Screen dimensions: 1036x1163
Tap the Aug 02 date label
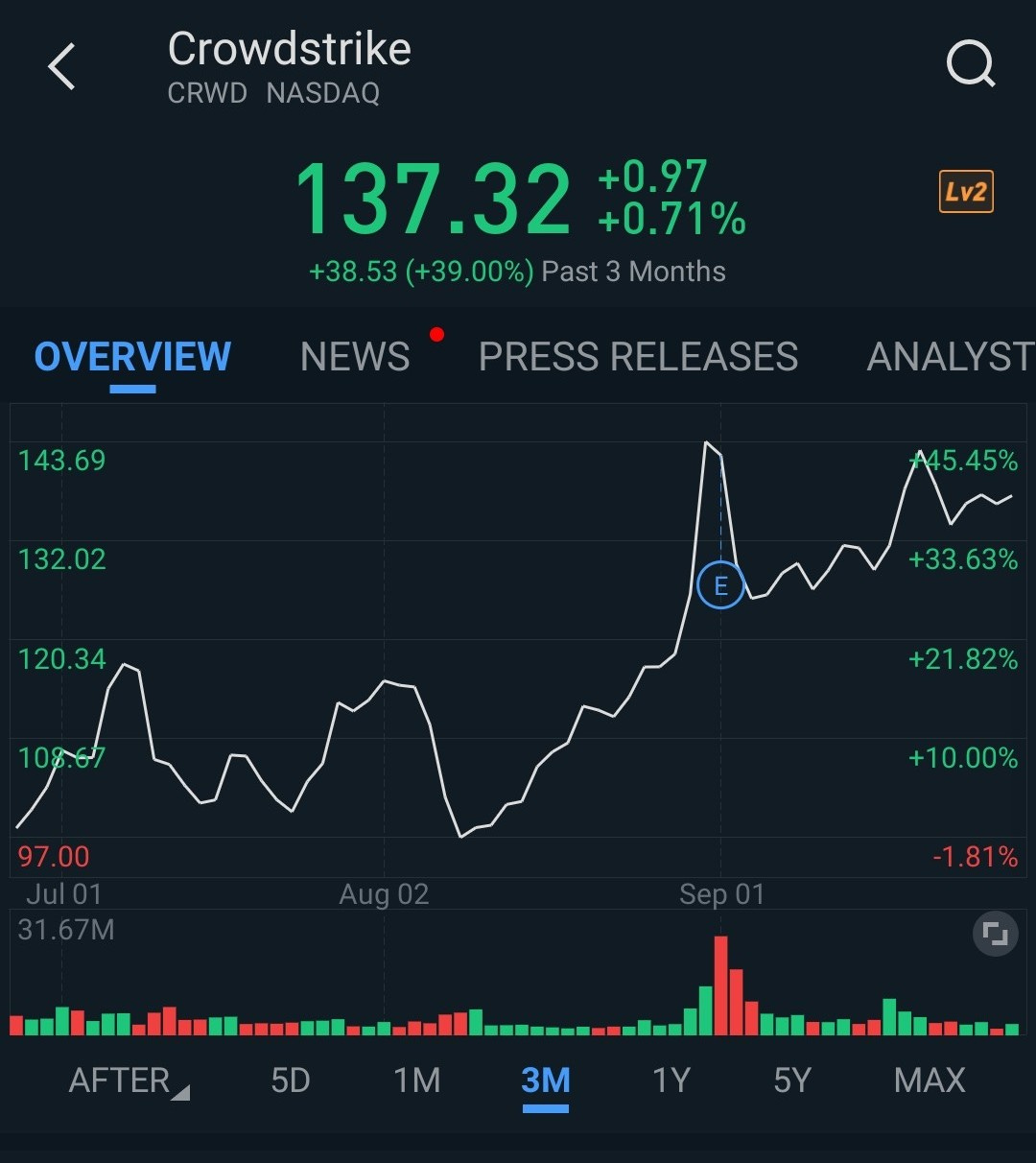[384, 894]
